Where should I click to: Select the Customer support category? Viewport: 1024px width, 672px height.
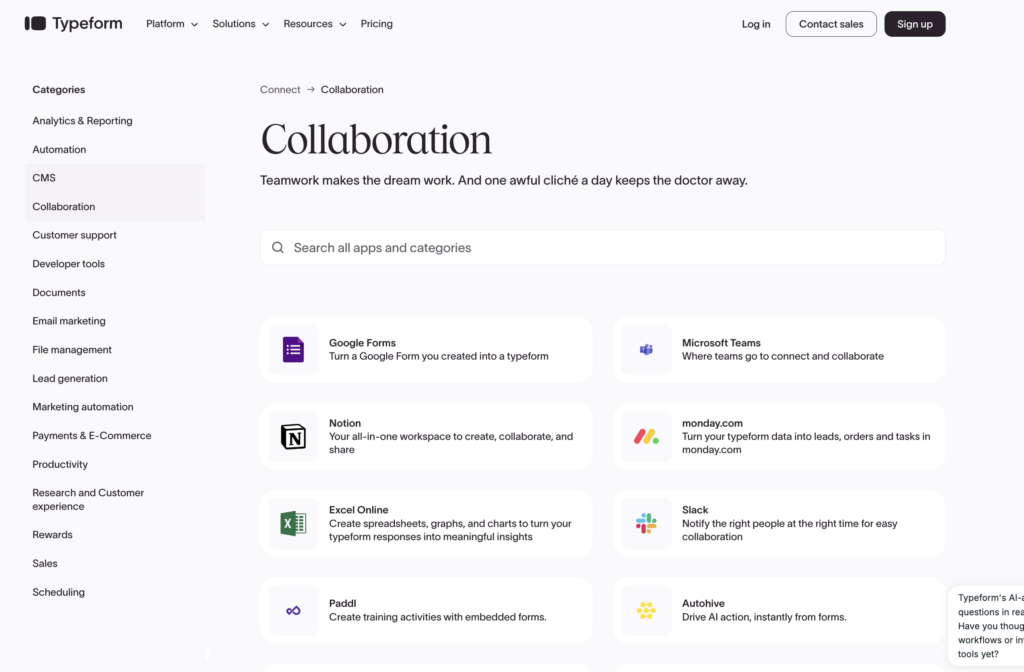(74, 235)
